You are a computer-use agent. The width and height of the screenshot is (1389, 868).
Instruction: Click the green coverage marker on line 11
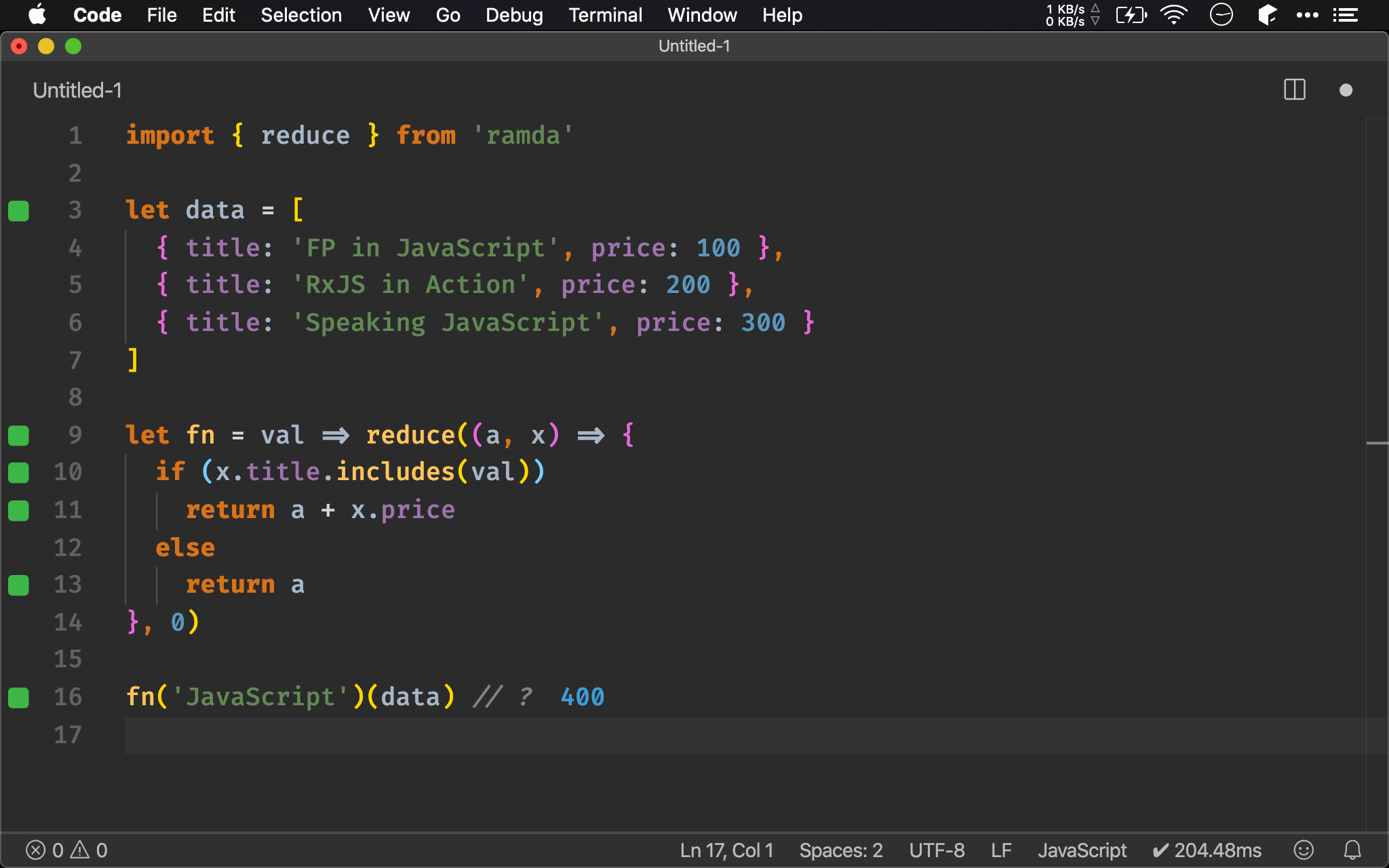[18, 510]
